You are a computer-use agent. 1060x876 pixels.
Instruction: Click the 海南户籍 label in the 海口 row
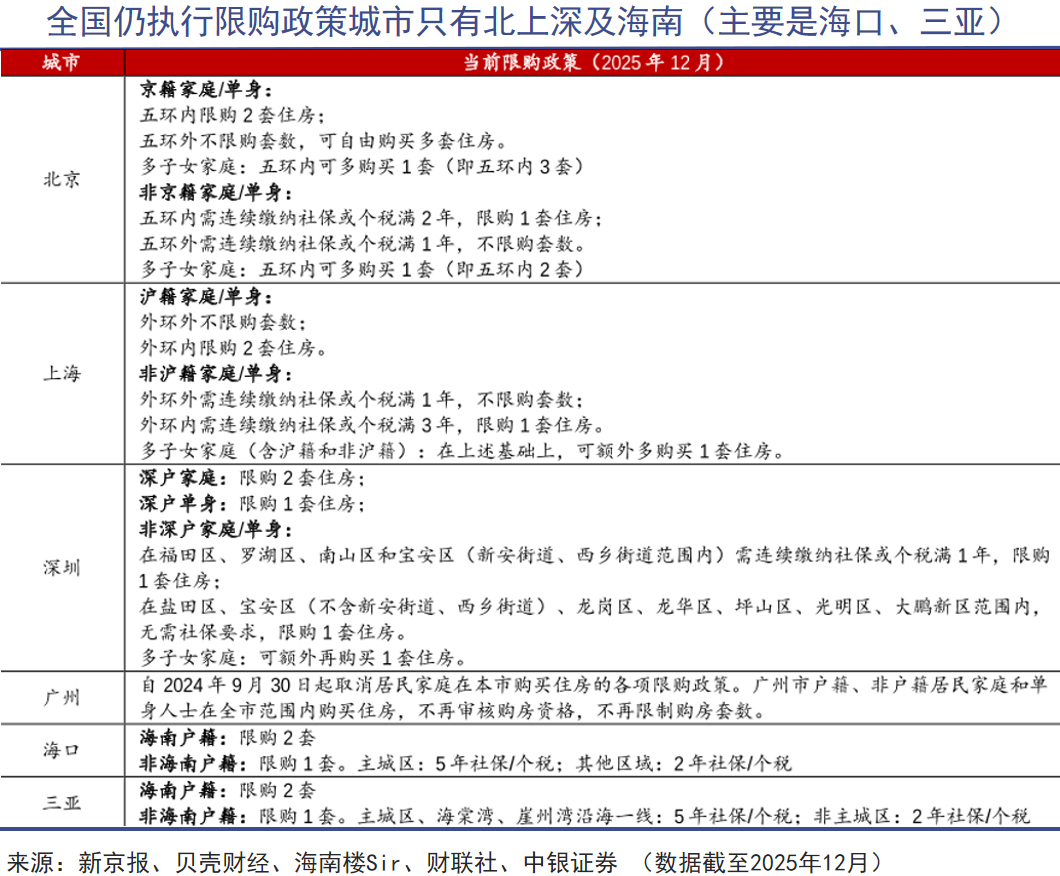(185, 738)
